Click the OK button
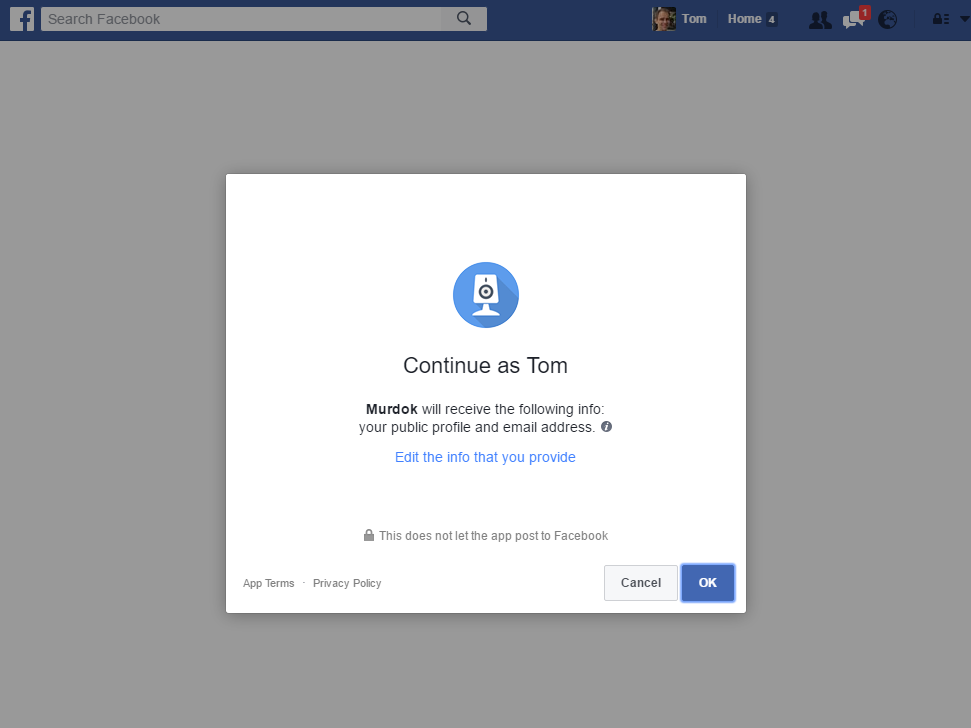Viewport: 971px width, 728px height. [x=708, y=583]
